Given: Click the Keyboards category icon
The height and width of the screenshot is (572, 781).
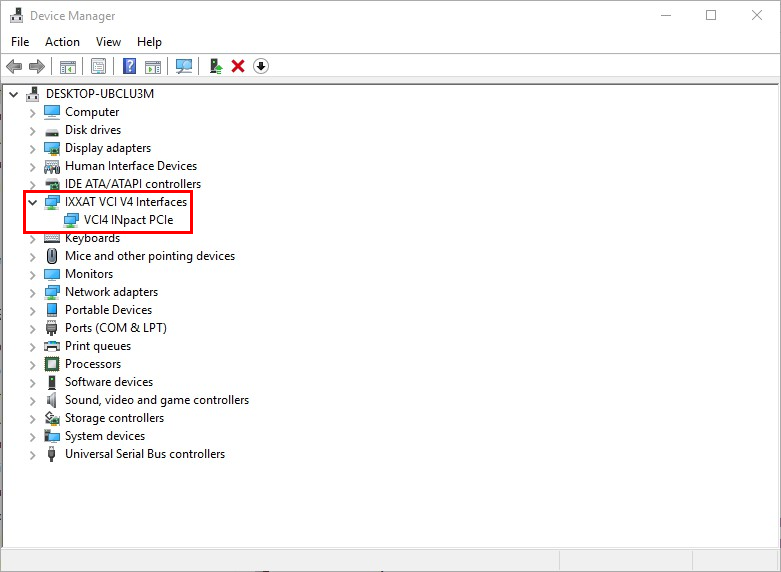Looking at the screenshot, I should point(52,238).
